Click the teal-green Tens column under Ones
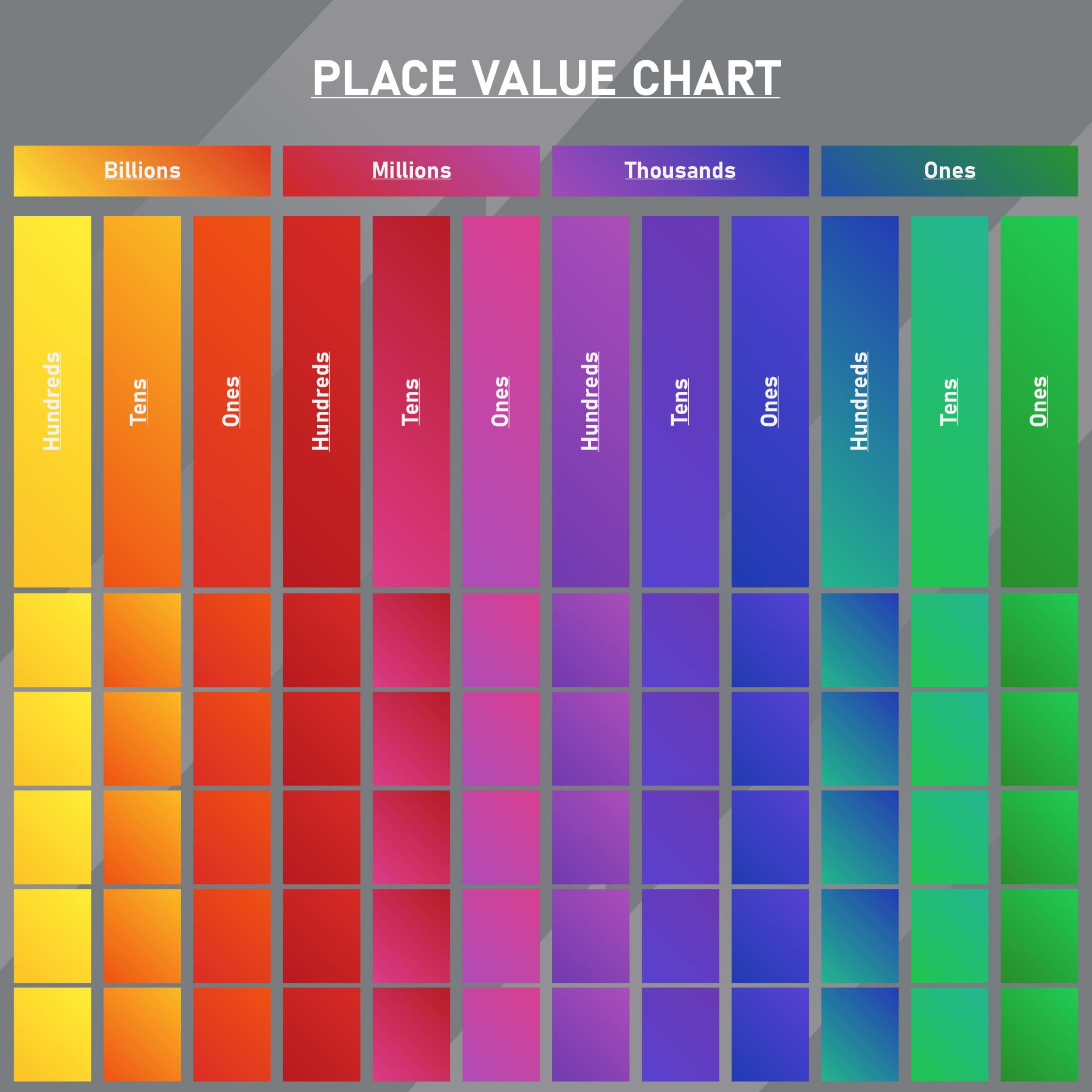Screen dimensions: 1092x1092 click(x=950, y=402)
